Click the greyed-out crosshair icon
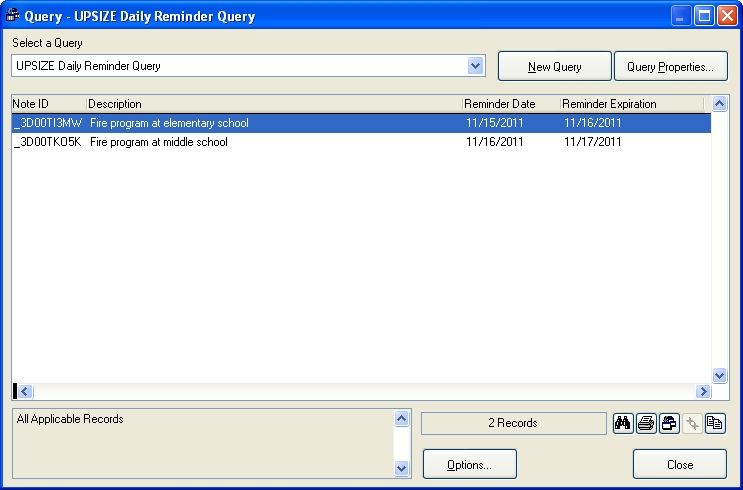 click(692, 423)
